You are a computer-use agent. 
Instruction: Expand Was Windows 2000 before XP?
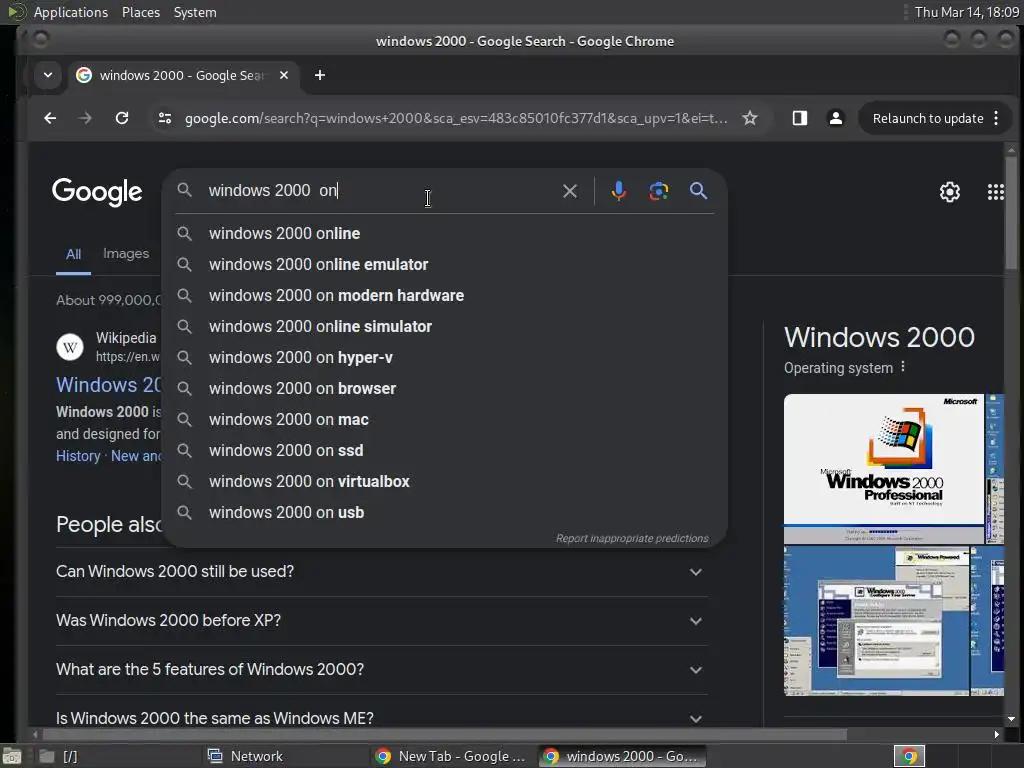(381, 620)
